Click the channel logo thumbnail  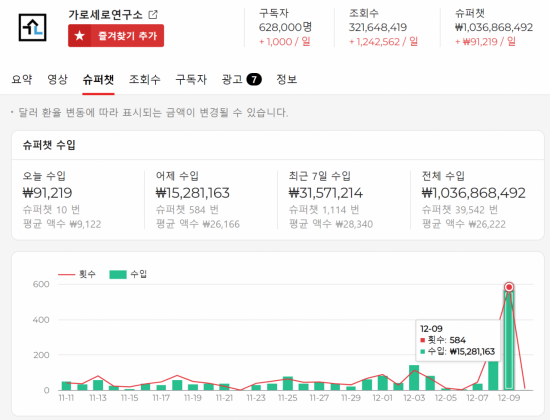point(32,27)
